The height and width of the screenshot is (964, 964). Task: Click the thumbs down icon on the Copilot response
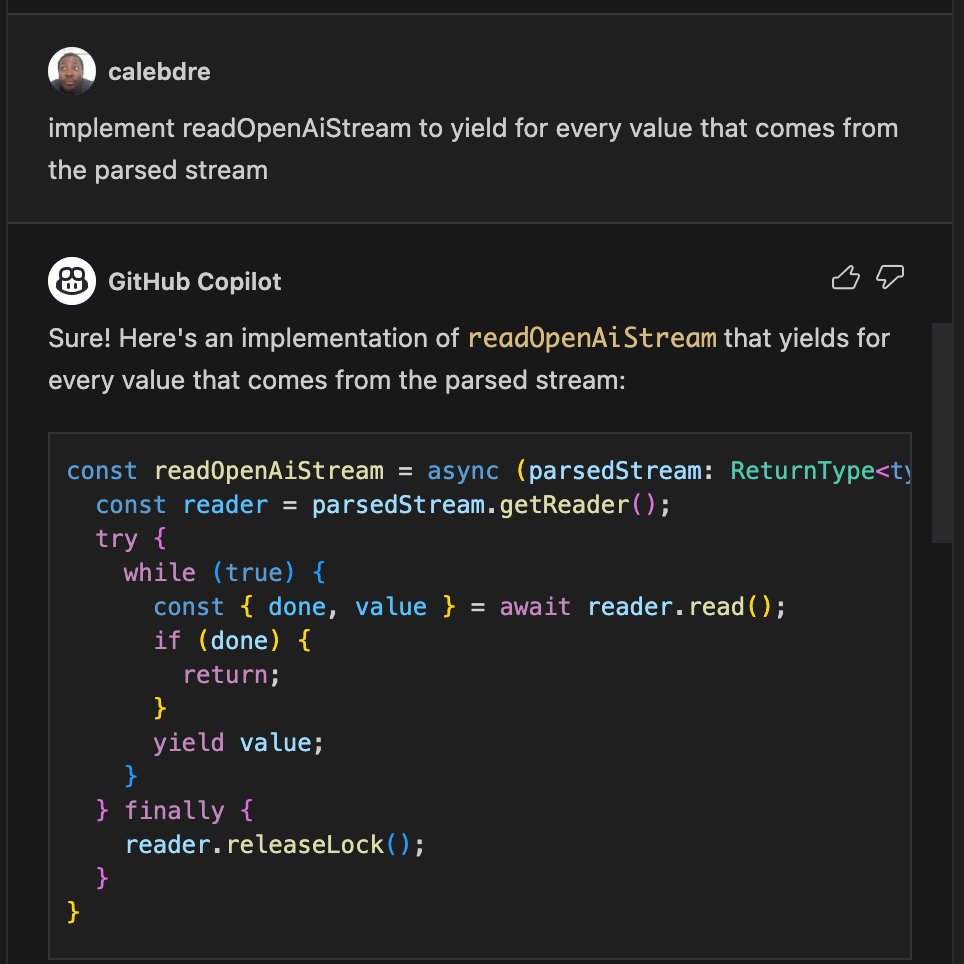tap(890, 277)
